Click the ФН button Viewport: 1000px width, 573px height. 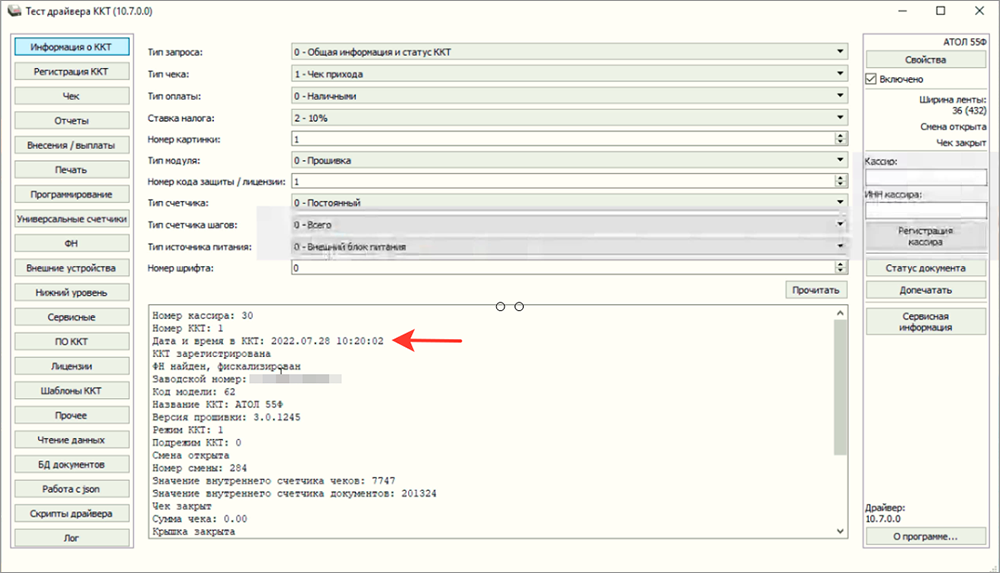tap(71, 244)
